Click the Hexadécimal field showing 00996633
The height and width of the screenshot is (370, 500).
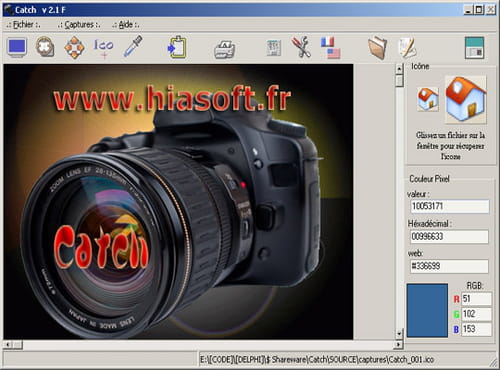tap(449, 236)
